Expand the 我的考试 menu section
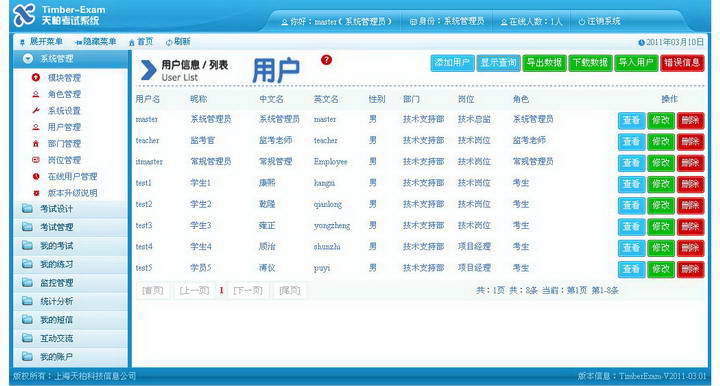Viewport: 720px width, 386px height. click(70, 246)
